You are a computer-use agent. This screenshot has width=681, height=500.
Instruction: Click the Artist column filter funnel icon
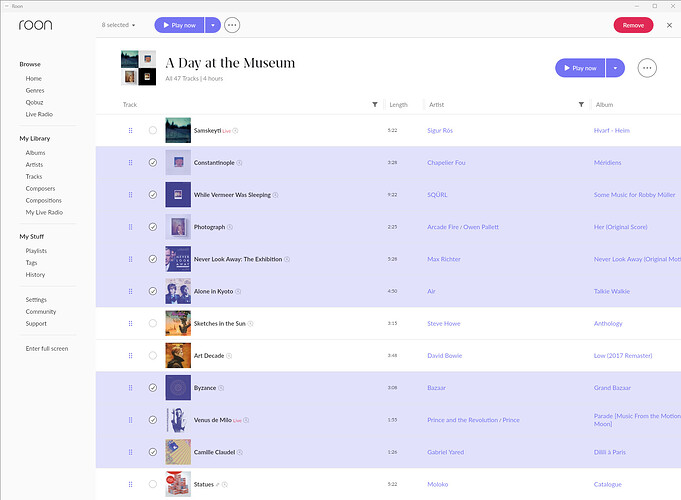[580, 104]
